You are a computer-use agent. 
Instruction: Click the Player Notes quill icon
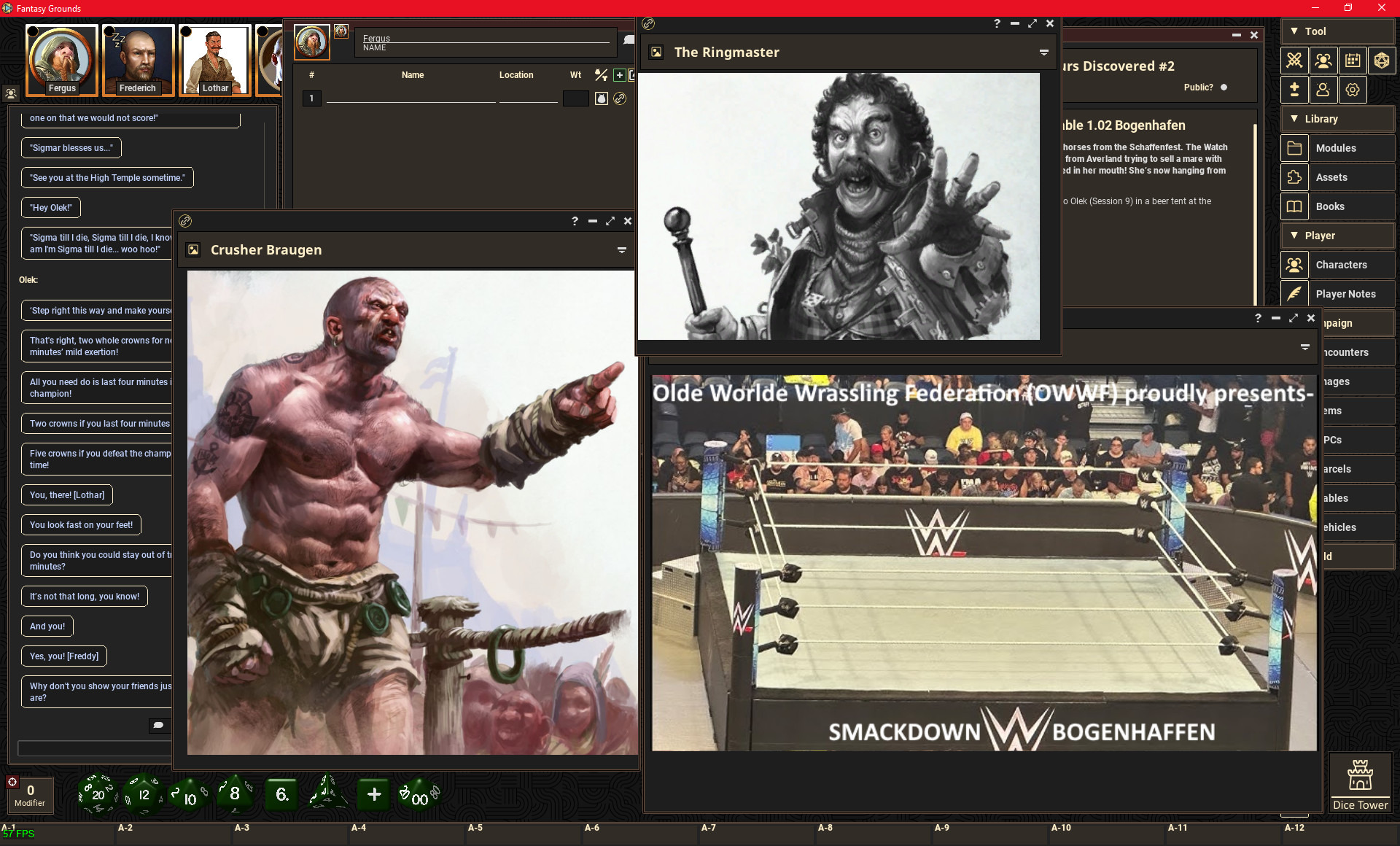pyautogui.click(x=1294, y=294)
